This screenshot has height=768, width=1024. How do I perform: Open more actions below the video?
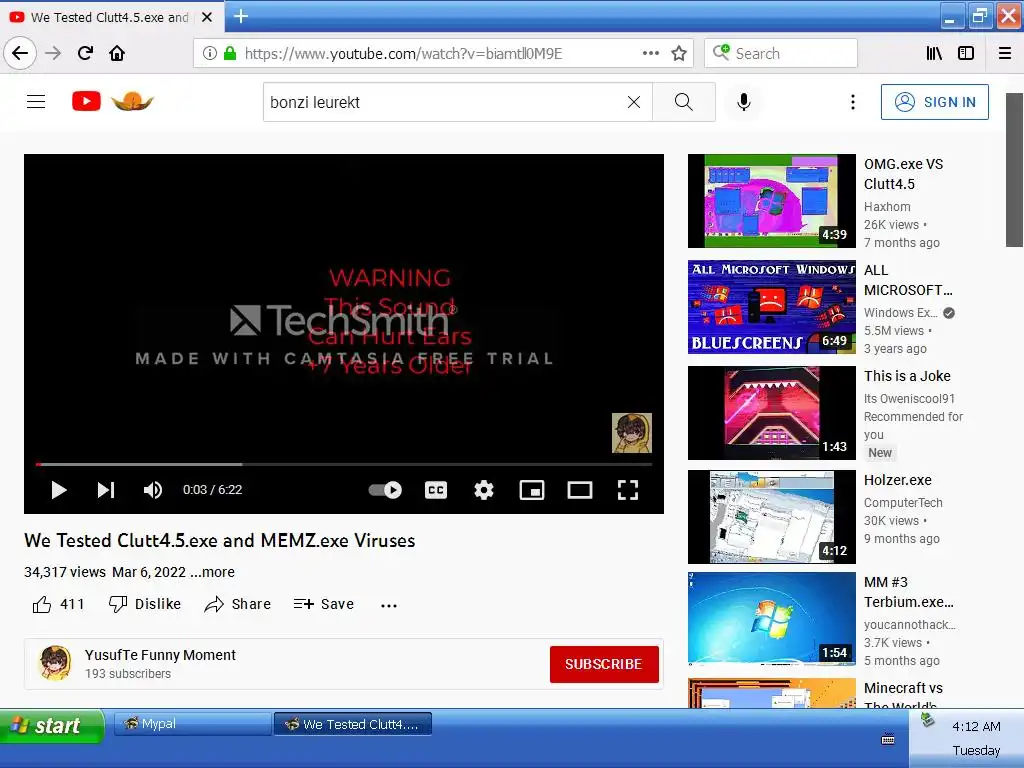pyautogui.click(x=389, y=605)
